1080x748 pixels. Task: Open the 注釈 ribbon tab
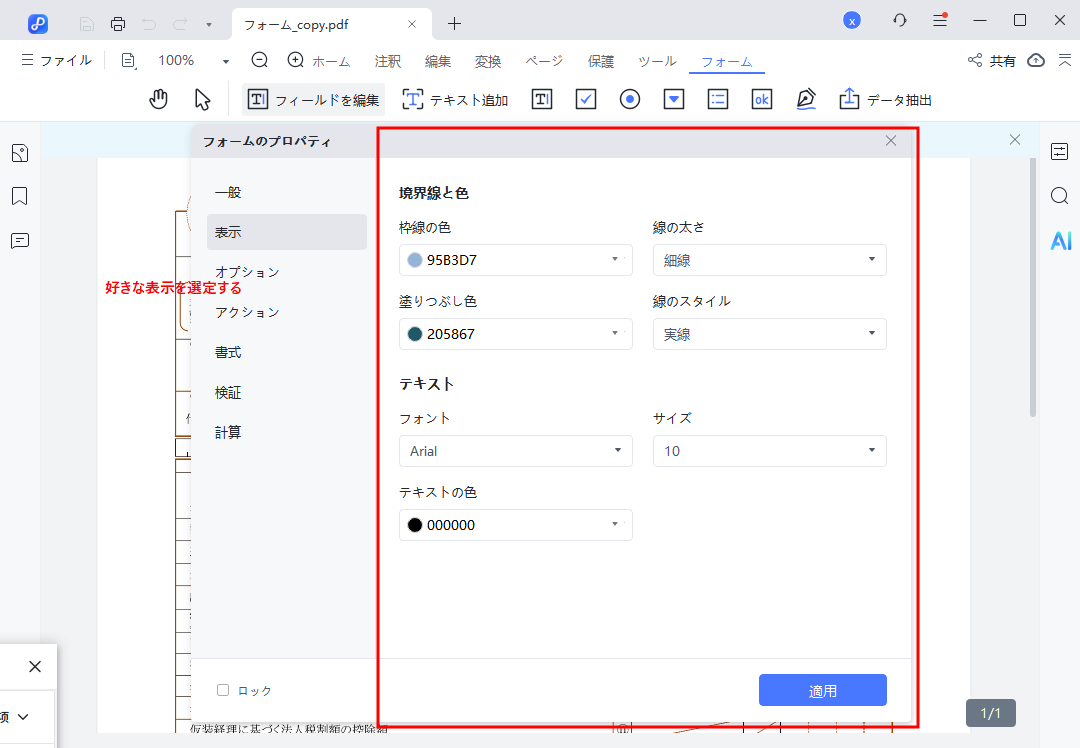click(387, 61)
